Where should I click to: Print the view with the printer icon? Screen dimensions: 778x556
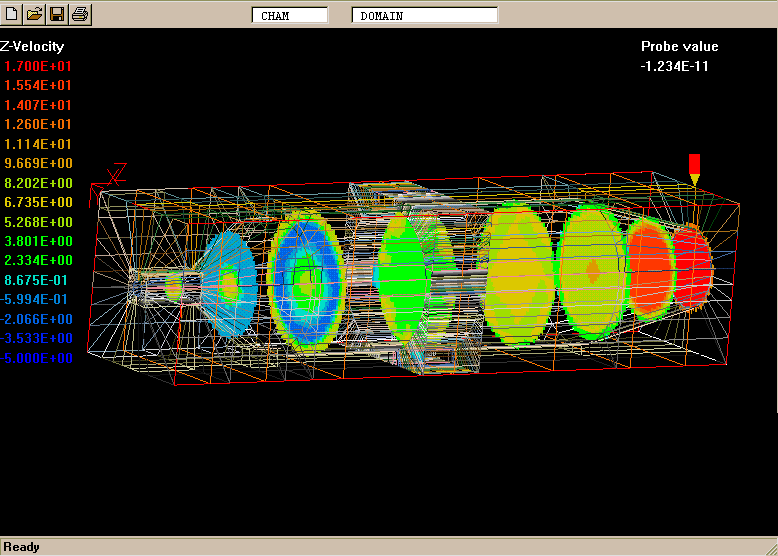click(x=80, y=14)
